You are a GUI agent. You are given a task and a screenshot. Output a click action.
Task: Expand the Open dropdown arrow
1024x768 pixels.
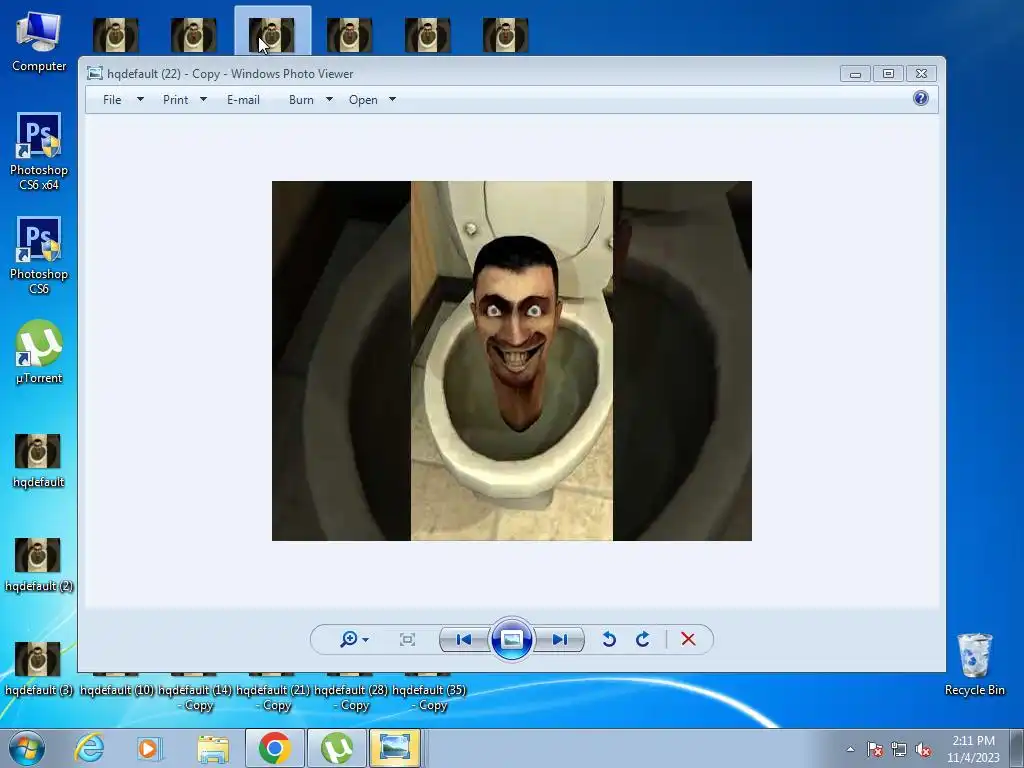[x=392, y=100]
